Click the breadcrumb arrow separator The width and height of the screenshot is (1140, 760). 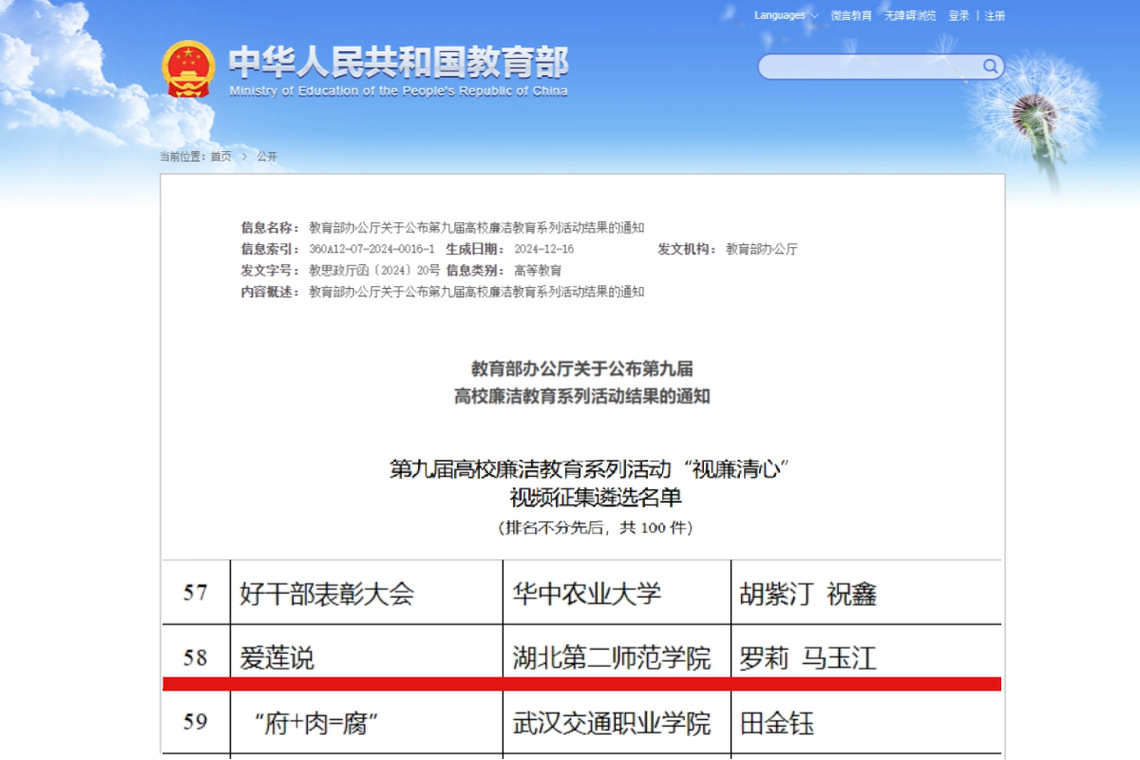(x=244, y=157)
